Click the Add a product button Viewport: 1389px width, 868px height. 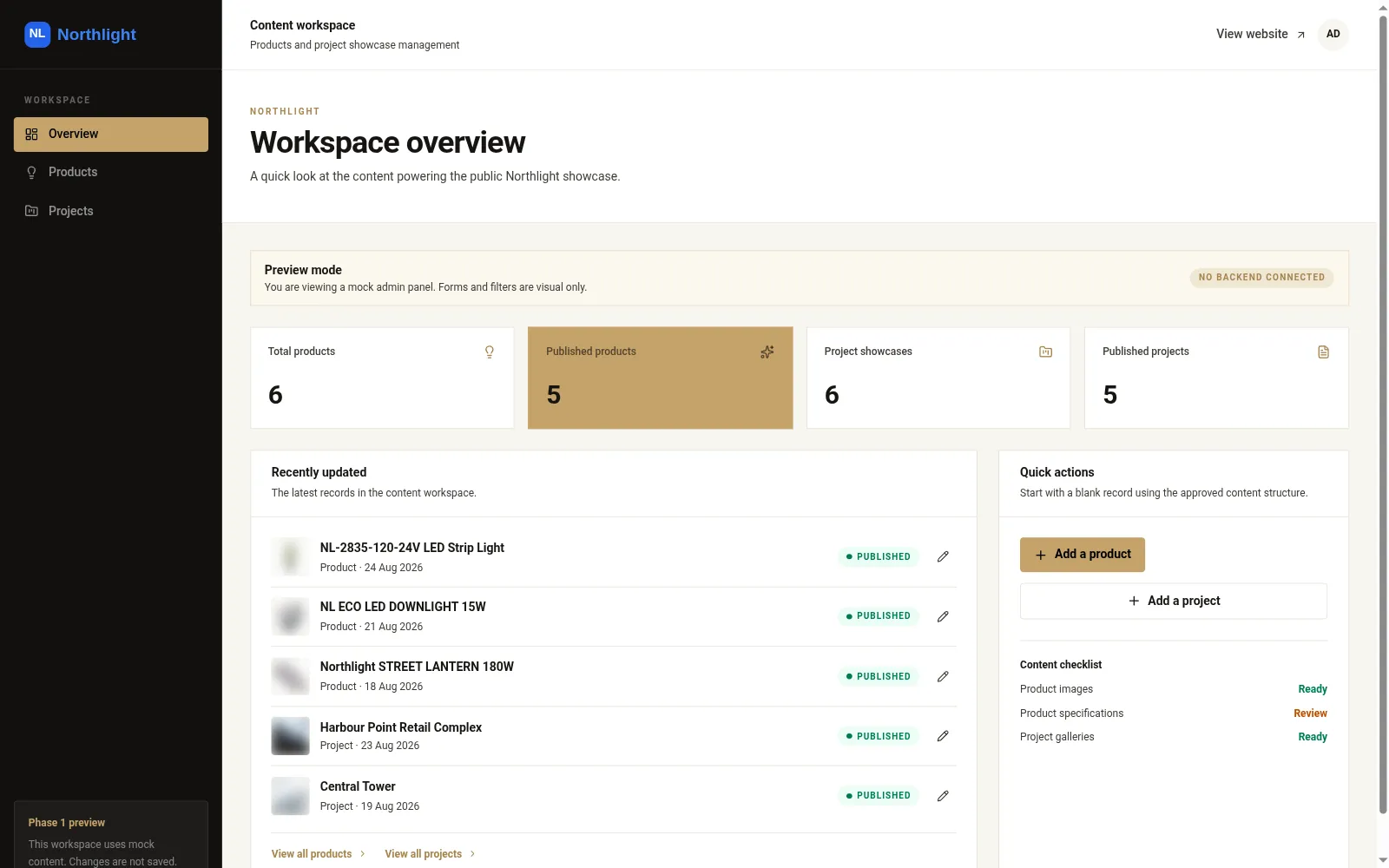pyautogui.click(x=1082, y=555)
